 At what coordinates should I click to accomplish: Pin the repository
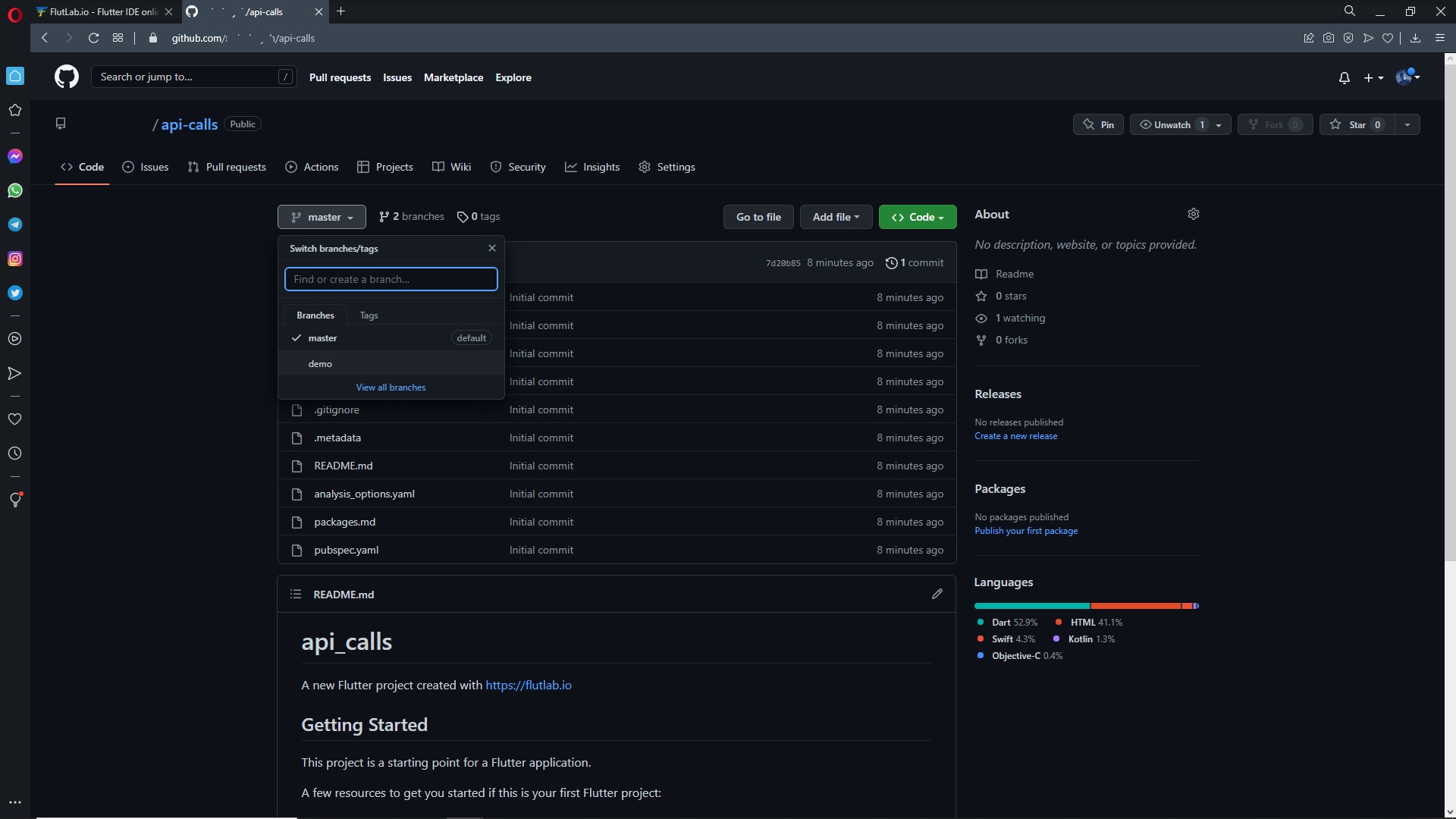click(x=1098, y=124)
